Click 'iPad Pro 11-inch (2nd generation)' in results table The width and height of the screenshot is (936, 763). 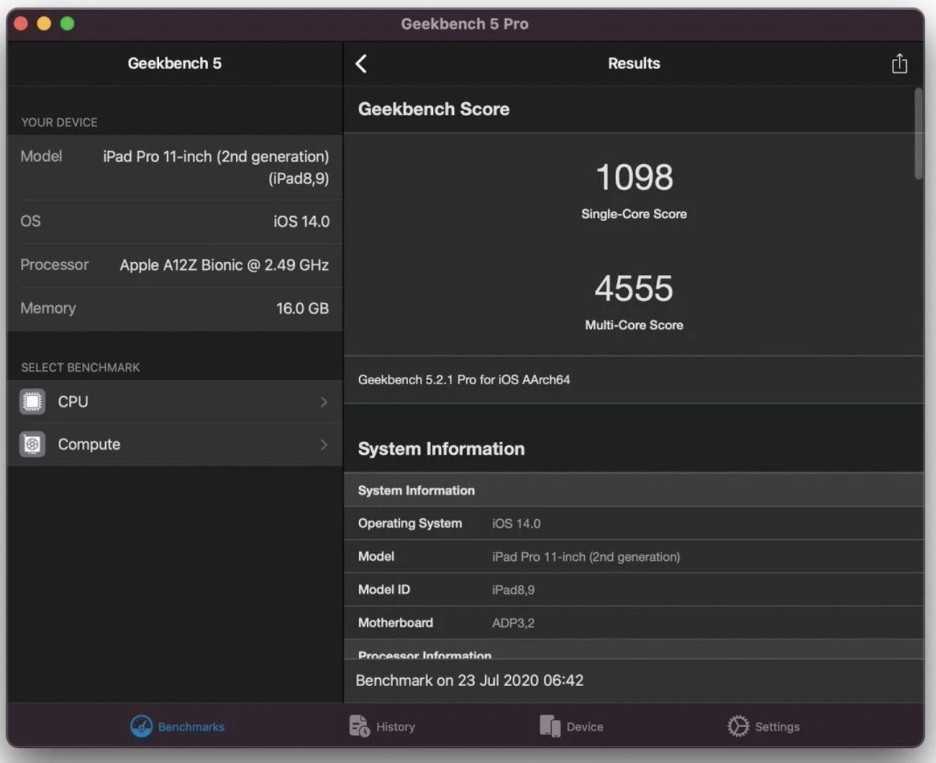[586, 557]
